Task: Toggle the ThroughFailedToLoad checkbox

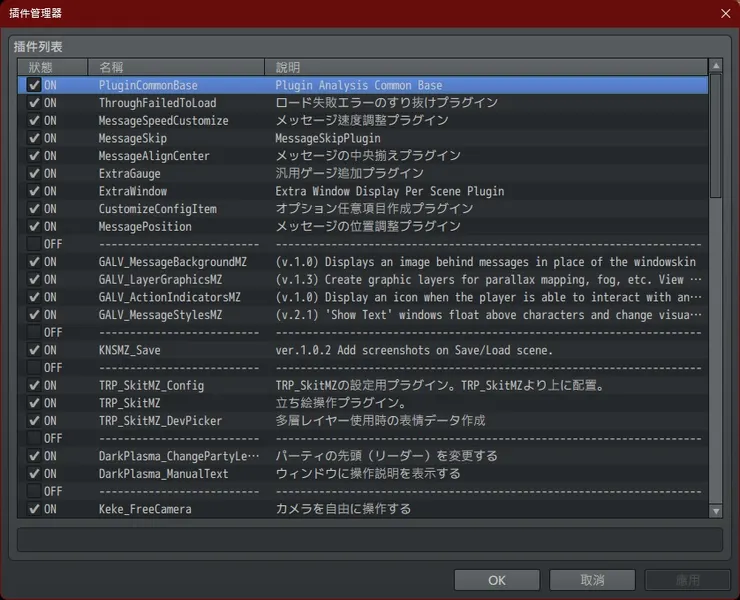Action: [34, 102]
